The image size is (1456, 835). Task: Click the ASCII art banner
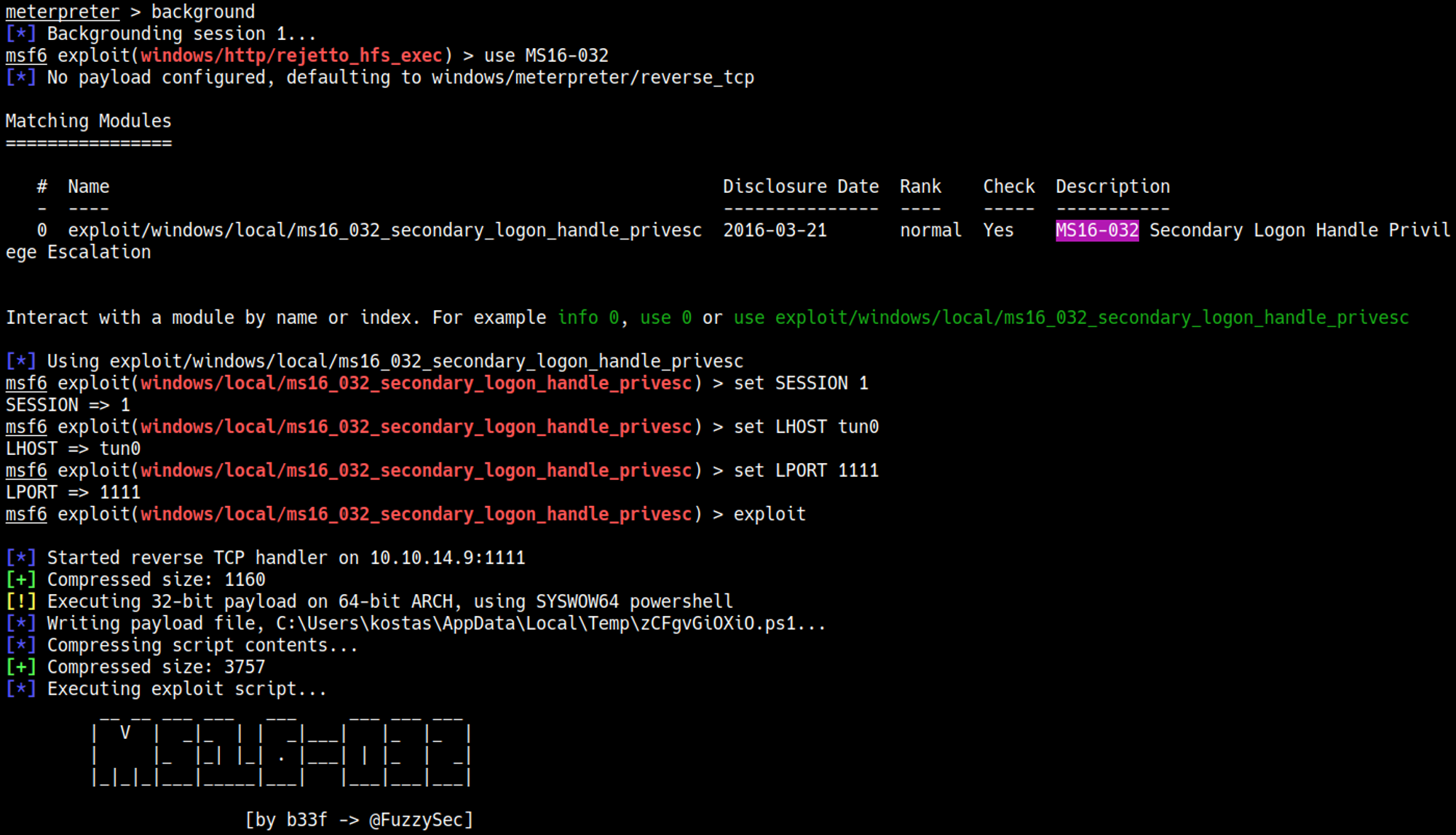pyautogui.click(x=282, y=753)
